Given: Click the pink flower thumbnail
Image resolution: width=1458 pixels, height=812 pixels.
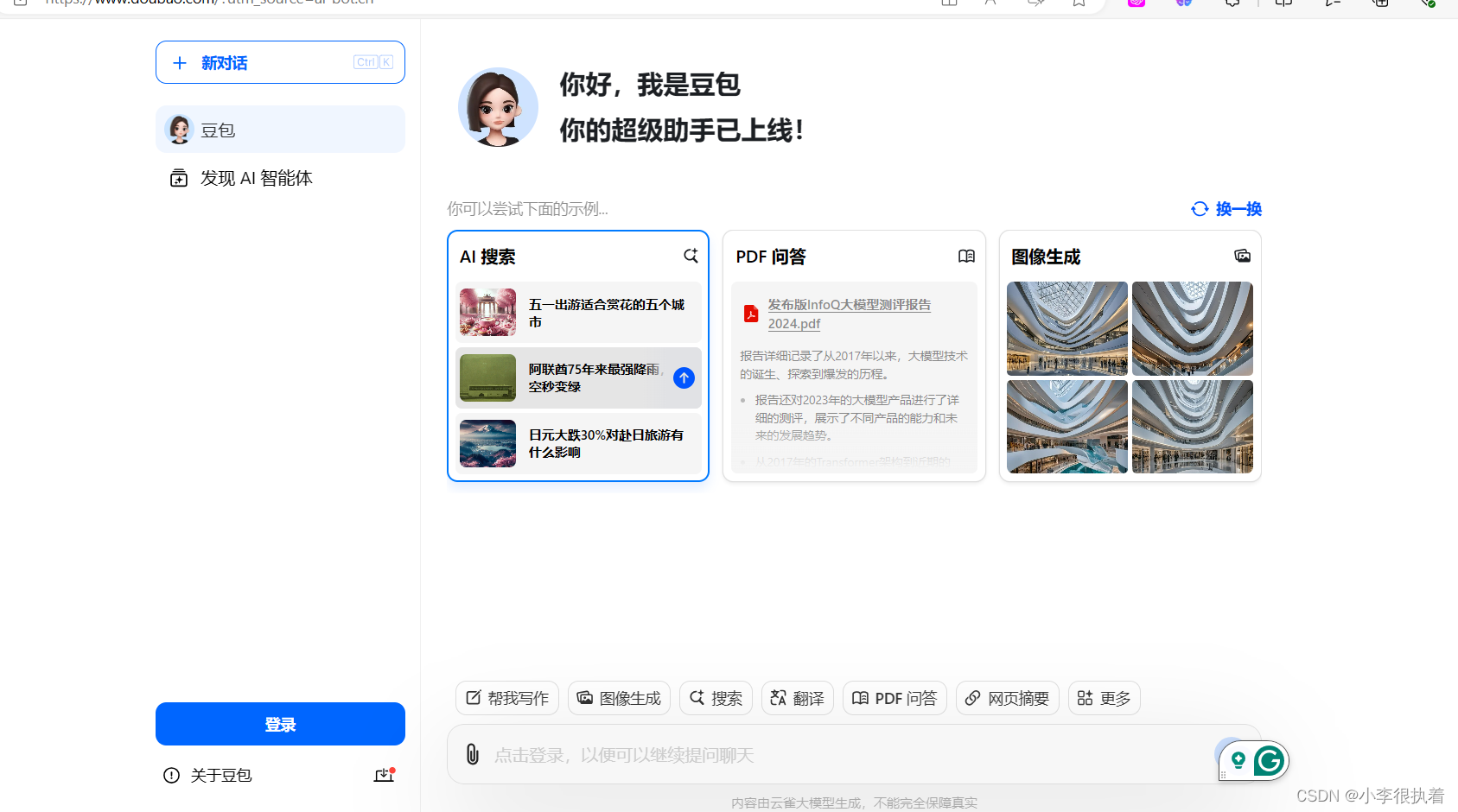Looking at the screenshot, I should [487, 312].
